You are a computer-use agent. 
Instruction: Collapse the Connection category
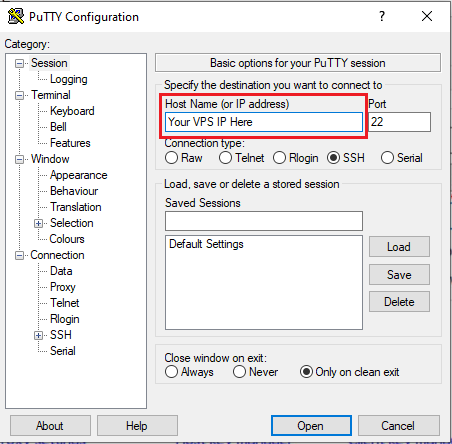(20, 256)
